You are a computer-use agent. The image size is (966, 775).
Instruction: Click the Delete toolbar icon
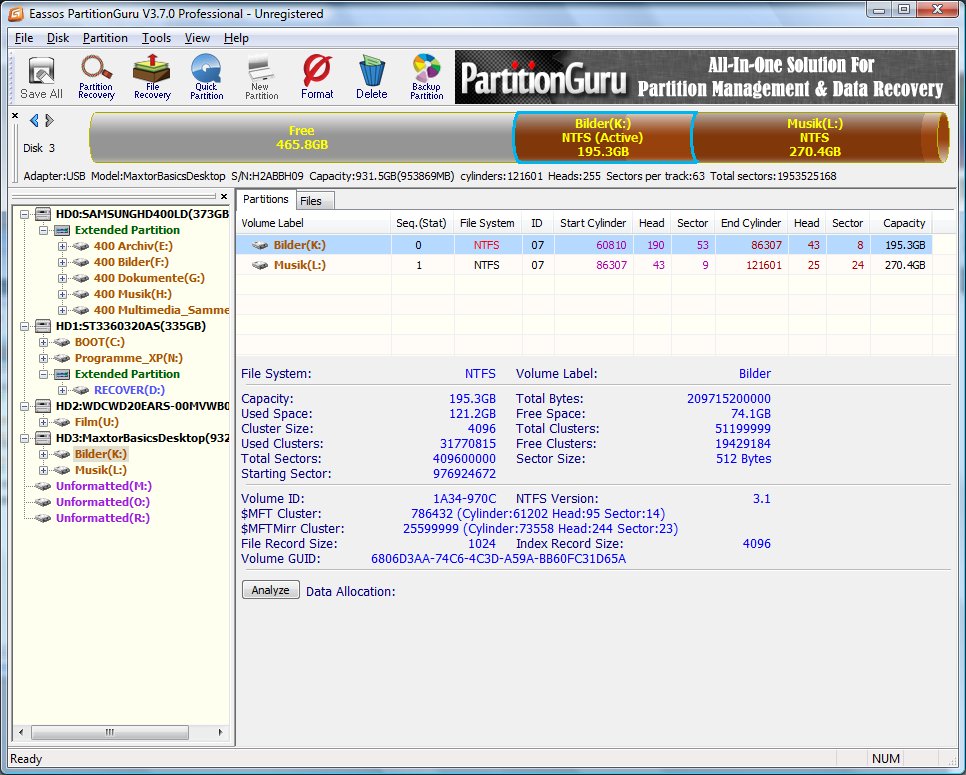pos(371,78)
